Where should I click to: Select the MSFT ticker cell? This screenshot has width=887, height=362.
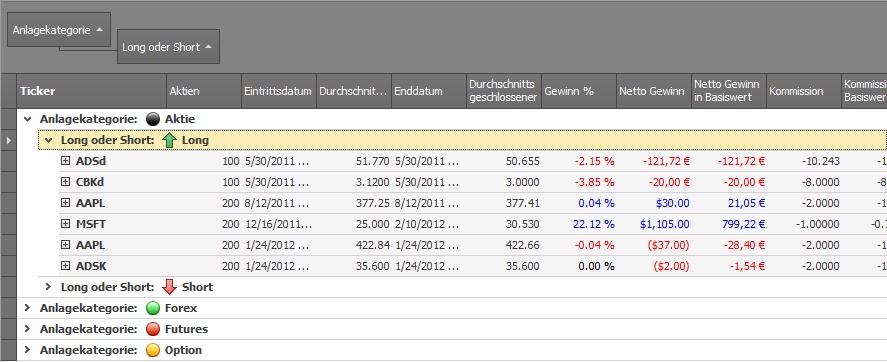pyautogui.click(x=91, y=224)
